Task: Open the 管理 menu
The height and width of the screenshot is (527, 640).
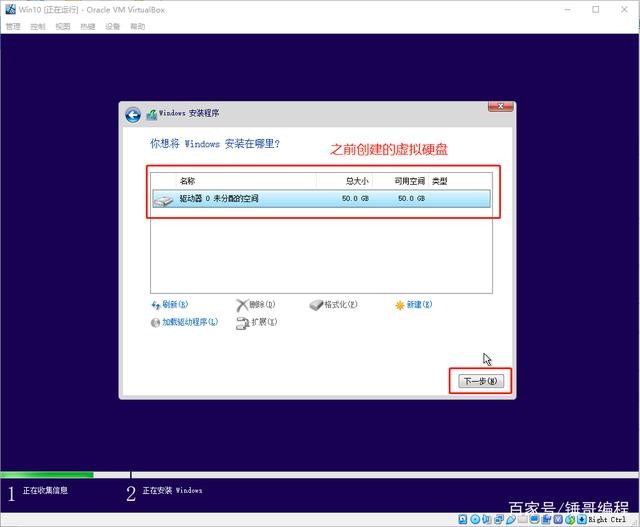Action: [x=13, y=27]
